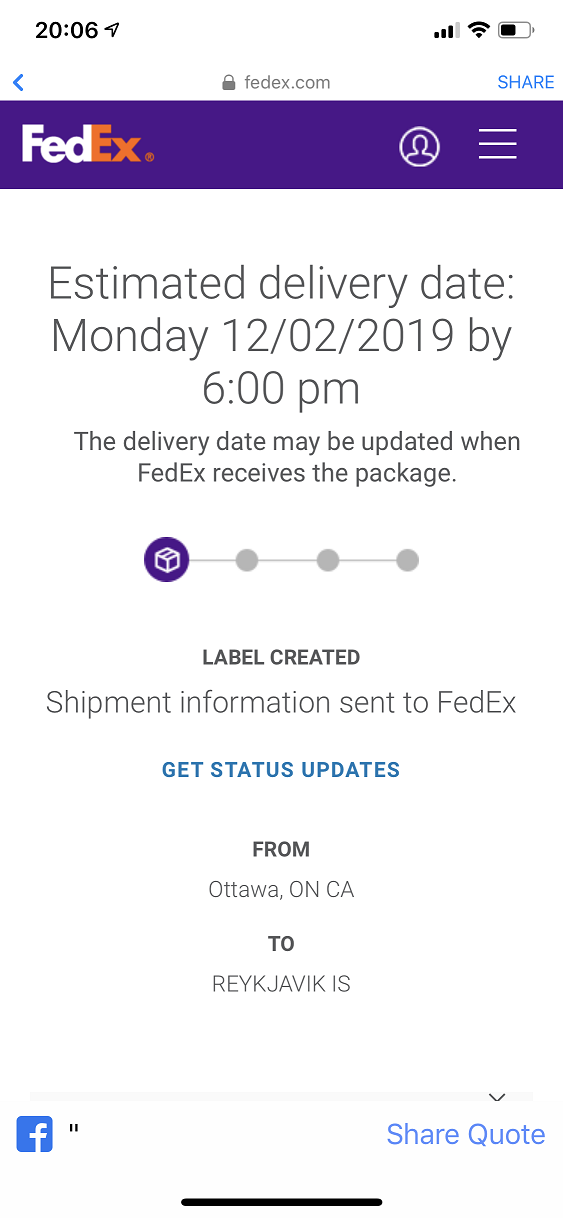
Task: Select the last gray progress tracker dot
Action: [x=407, y=561]
